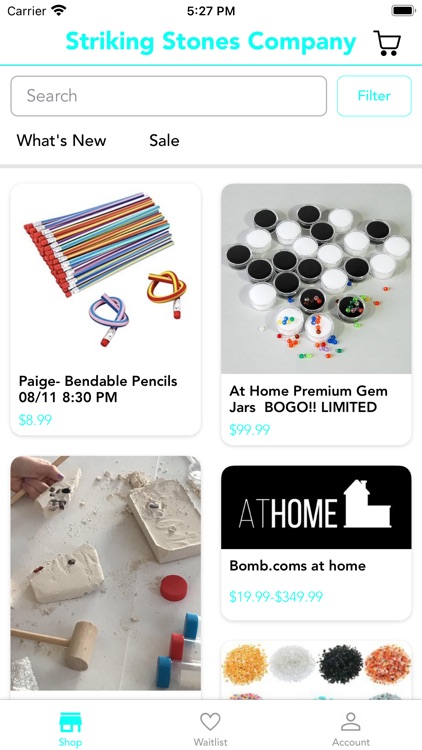Focus the Search input field

click(x=169, y=96)
